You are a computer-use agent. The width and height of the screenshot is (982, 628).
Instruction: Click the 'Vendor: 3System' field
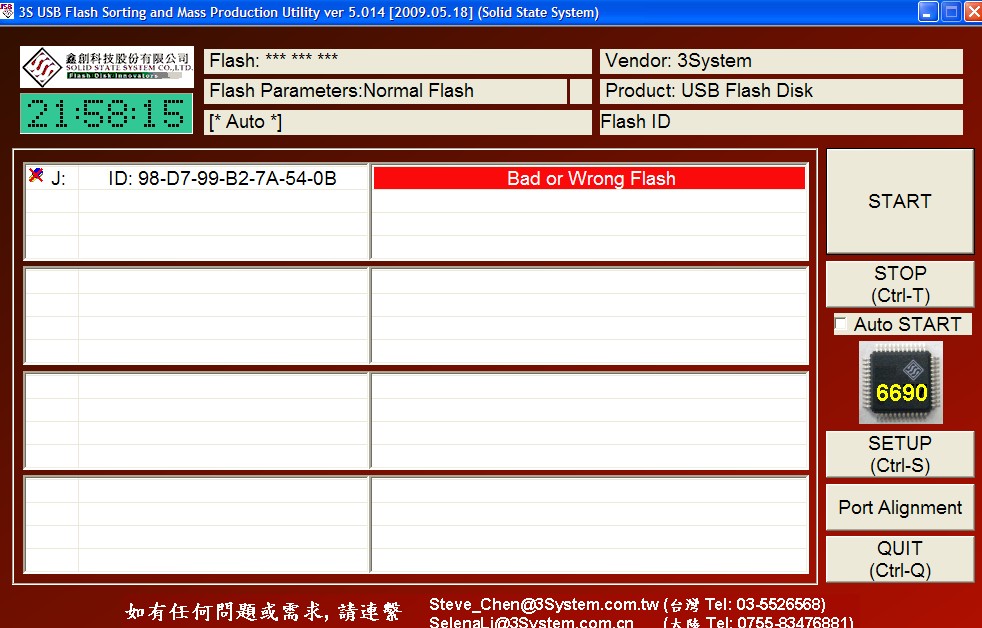pos(781,61)
